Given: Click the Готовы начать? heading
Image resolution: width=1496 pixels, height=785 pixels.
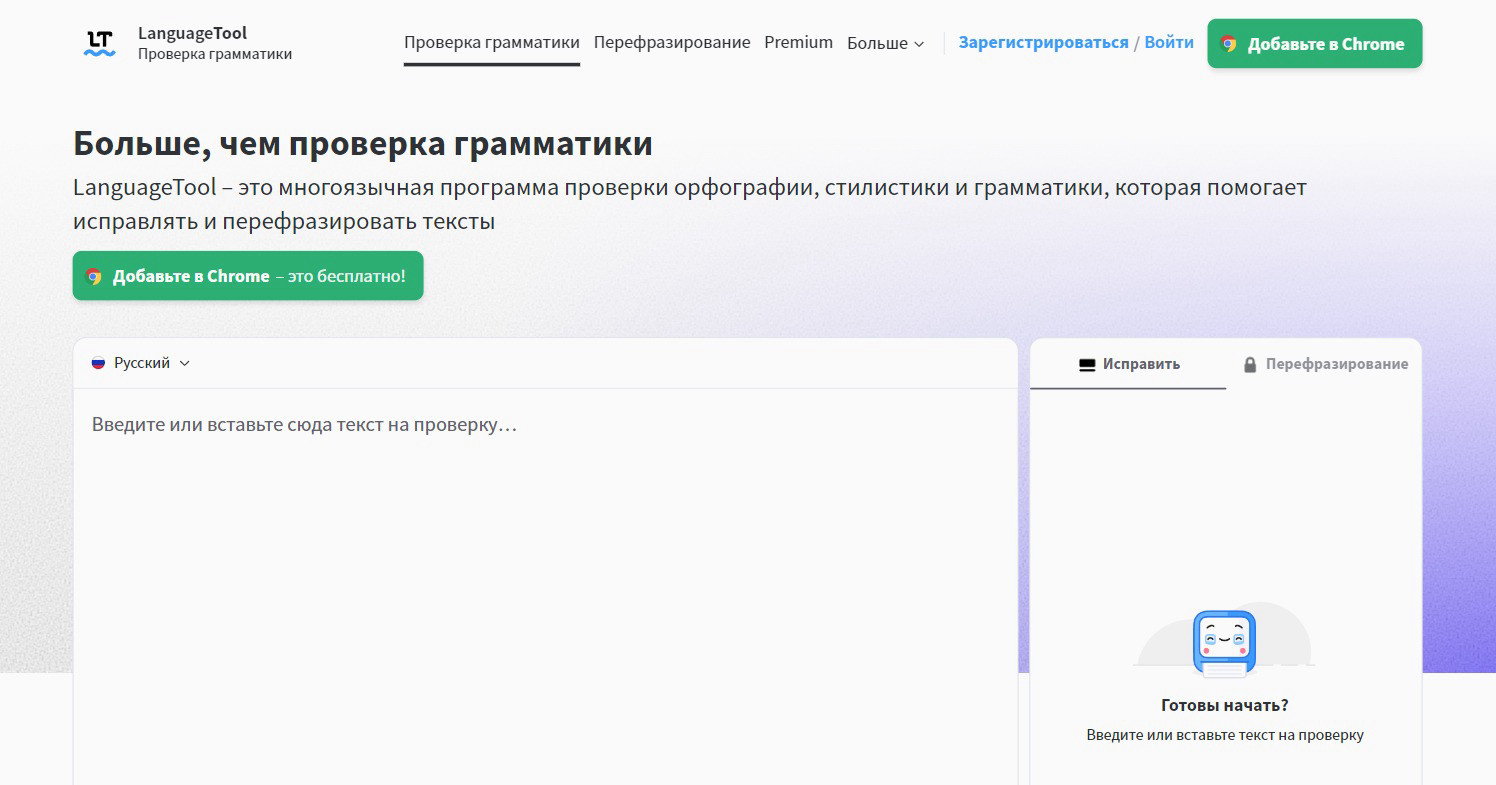Looking at the screenshot, I should [x=1225, y=705].
